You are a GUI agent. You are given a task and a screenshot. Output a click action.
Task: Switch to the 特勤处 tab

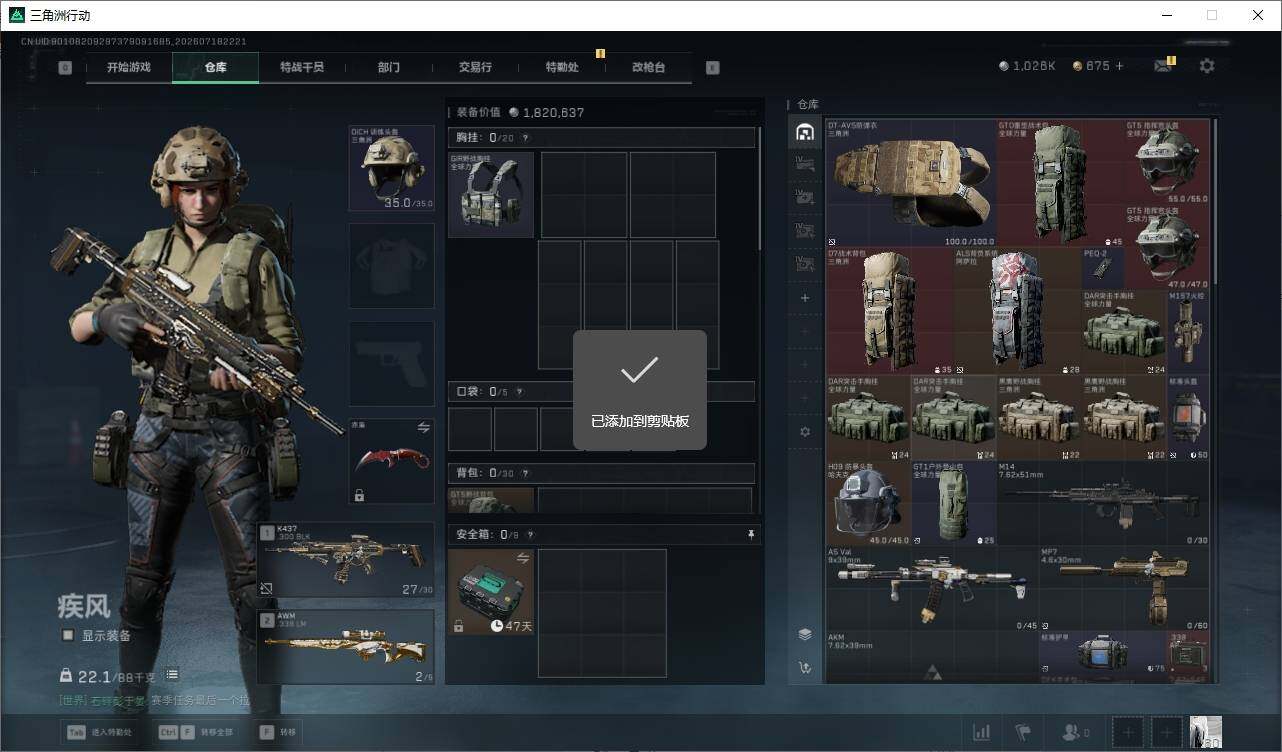pos(562,67)
